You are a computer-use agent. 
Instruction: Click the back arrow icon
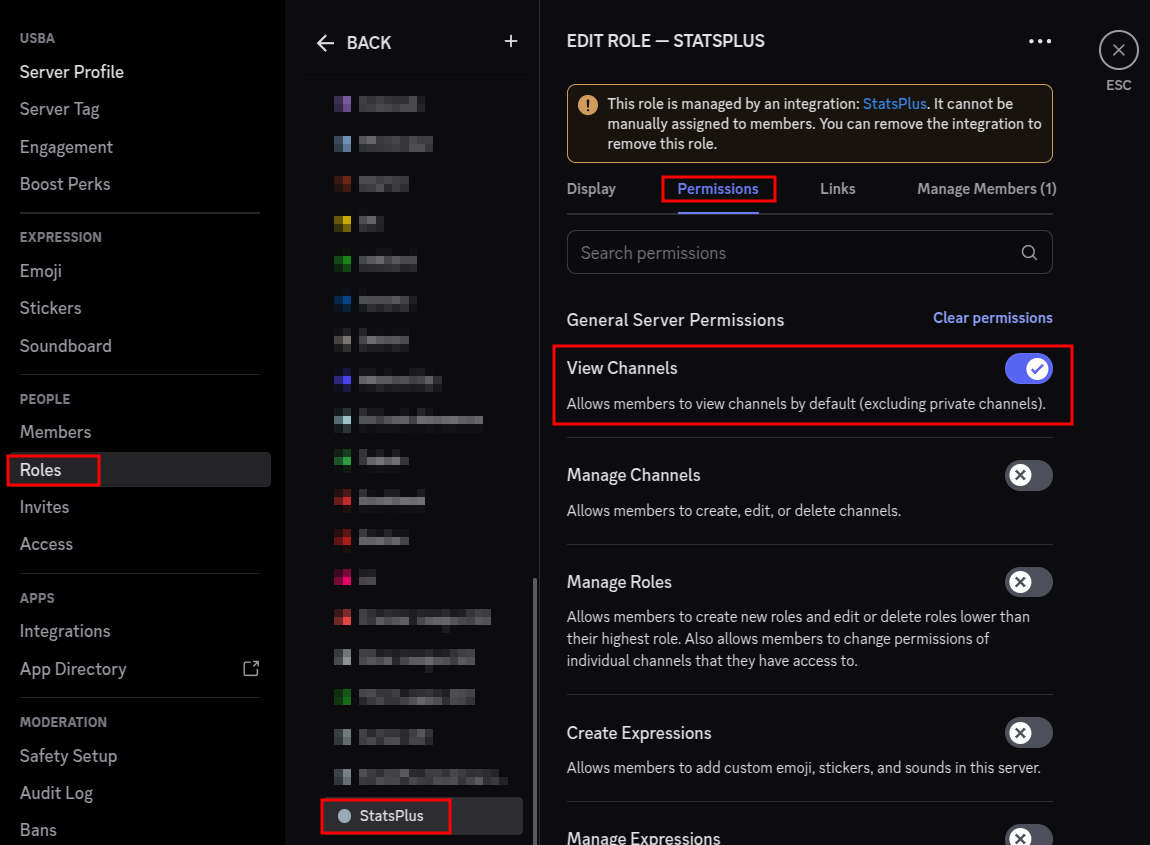click(x=325, y=43)
